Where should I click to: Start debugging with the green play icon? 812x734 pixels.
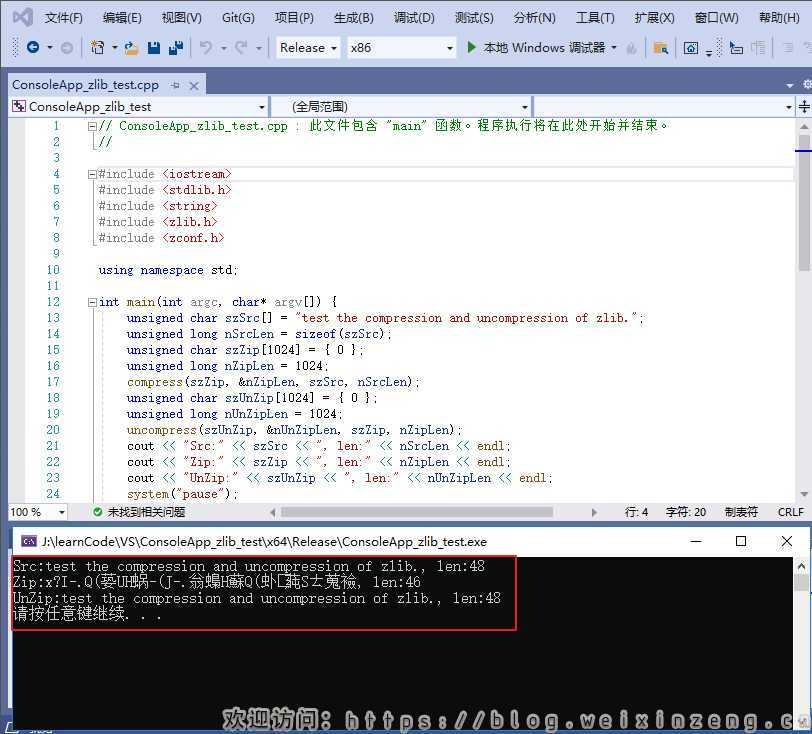click(471, 48)
